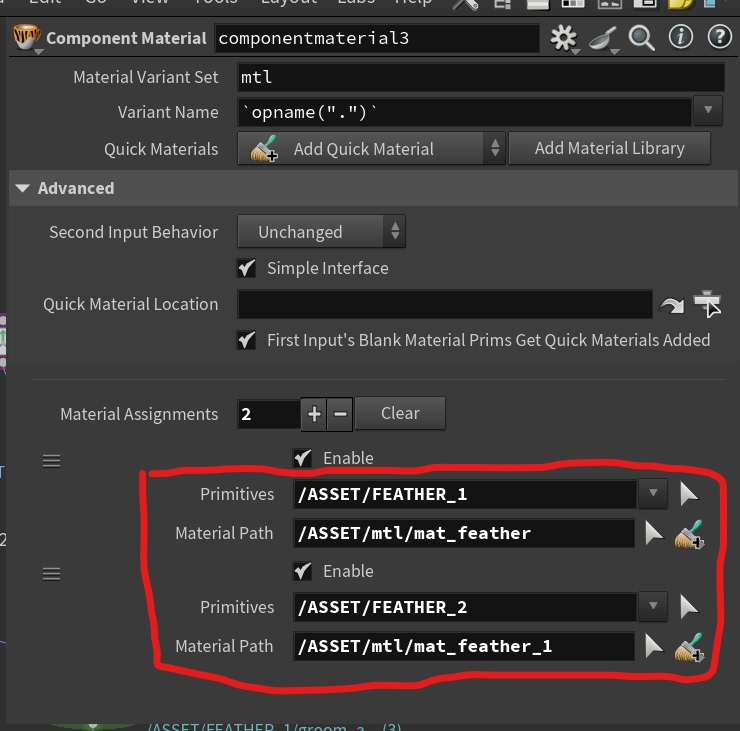
Task: Open the Variant Name dropdown arrow
Action: click(708, 112)
